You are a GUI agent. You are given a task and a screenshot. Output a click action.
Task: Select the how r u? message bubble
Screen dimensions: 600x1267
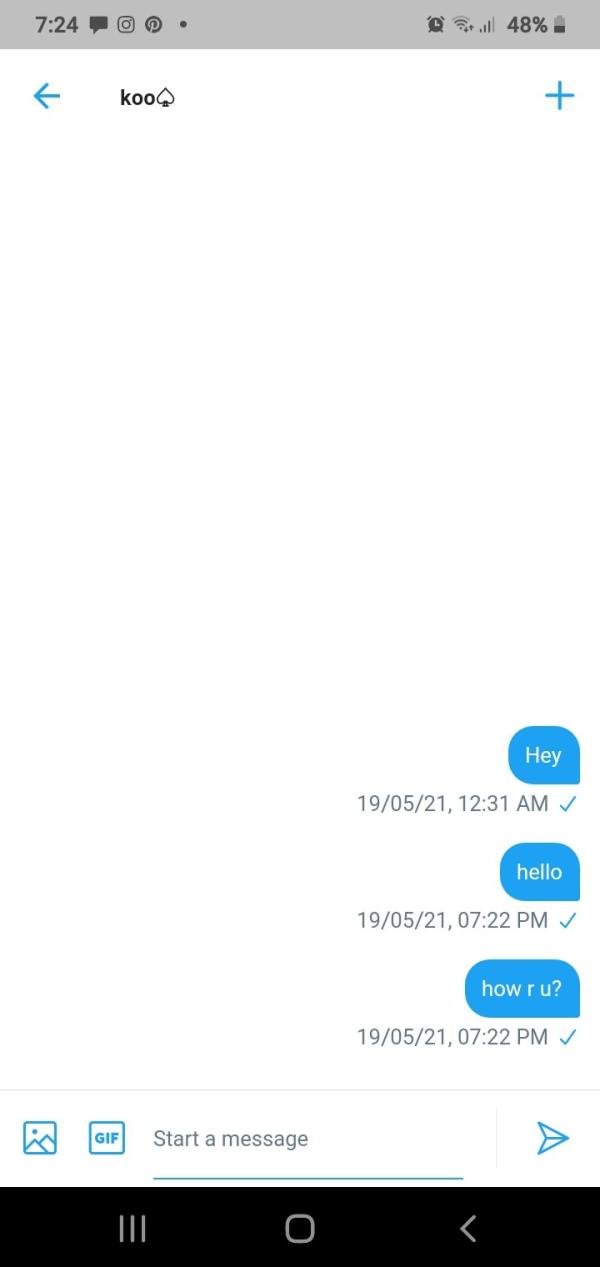coord(522,989)
